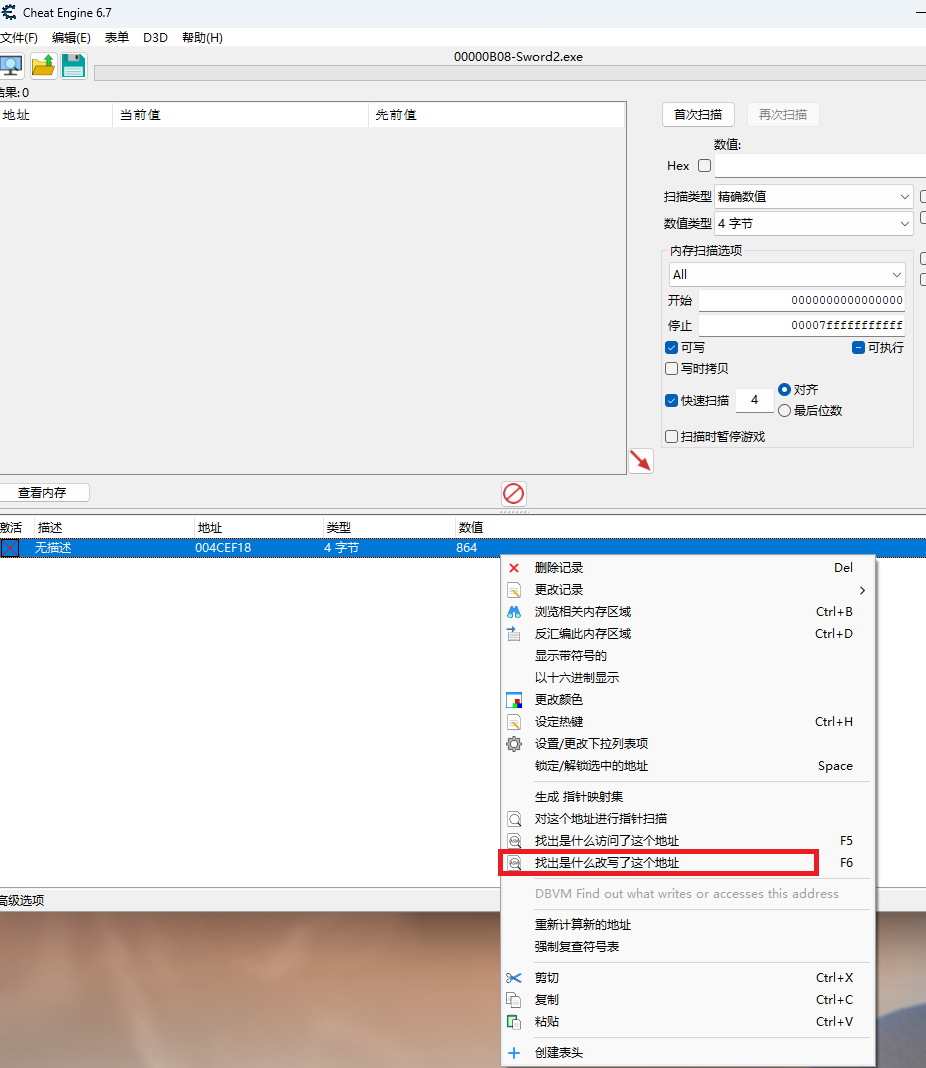Viewport: 926px width, 1068px height.
Task: Toggle the 可写 checkbox
Action: click(x=671, y=347)
